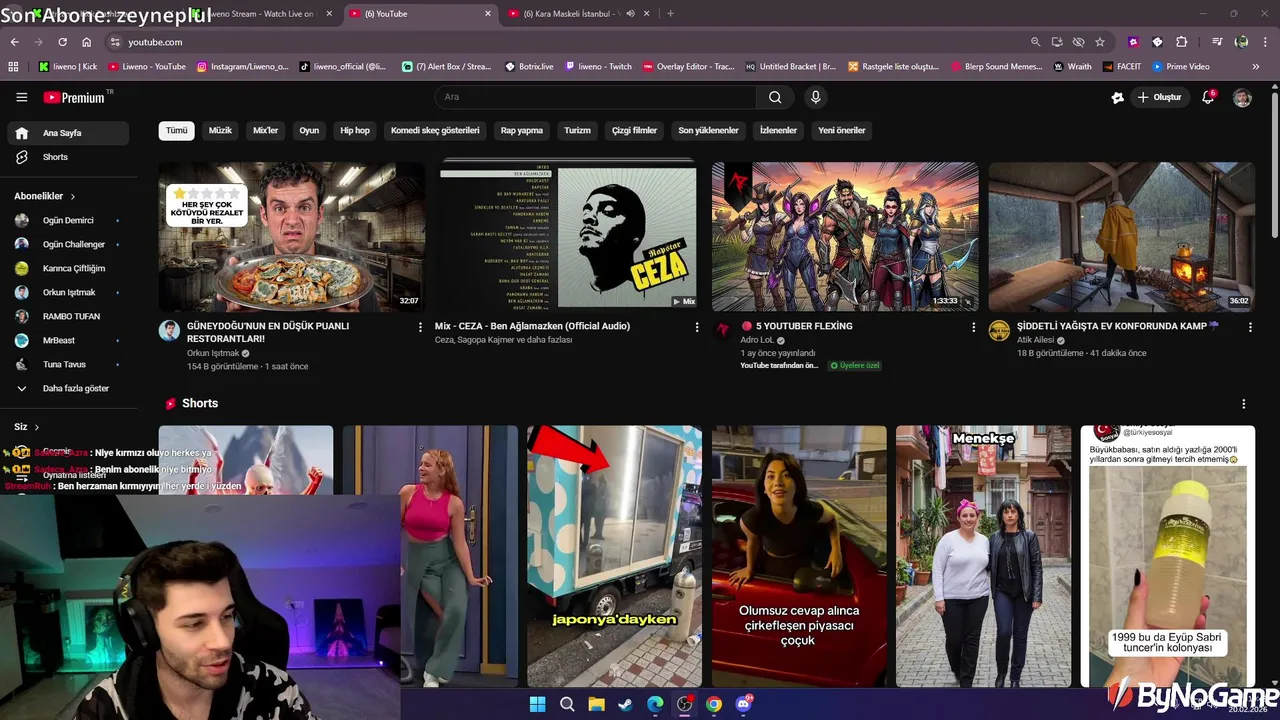This screenshot has height=720, width=1280.
Task: Open Orkun Işıtmak subscription in sidebar
Action: [x=68, y=292]
